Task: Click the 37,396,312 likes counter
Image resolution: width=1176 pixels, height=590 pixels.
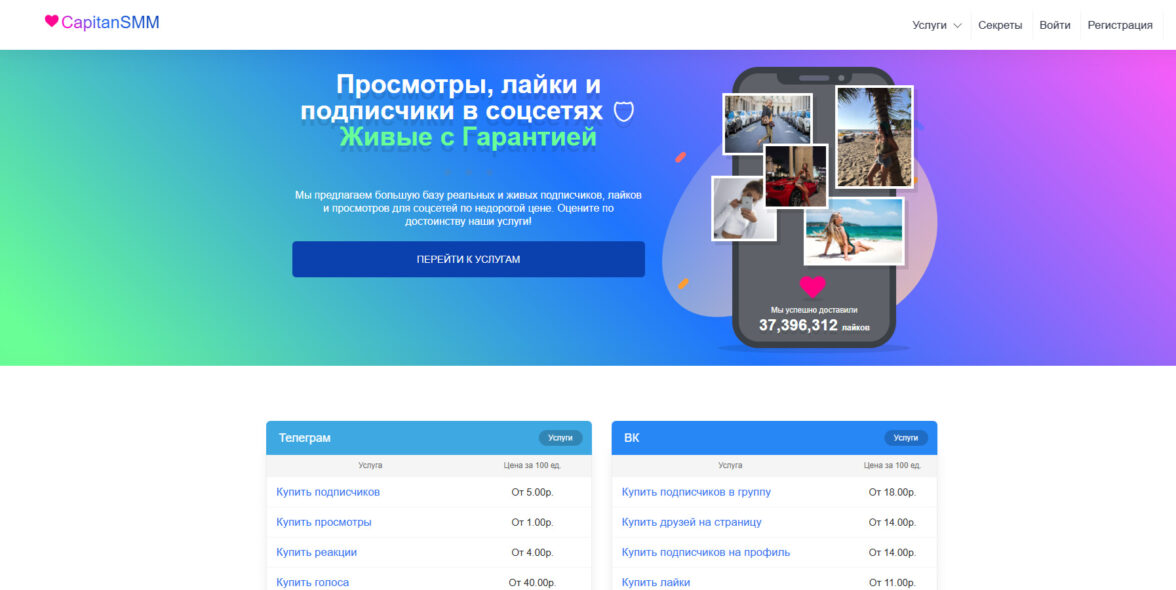Action: (x=798, y=325)
